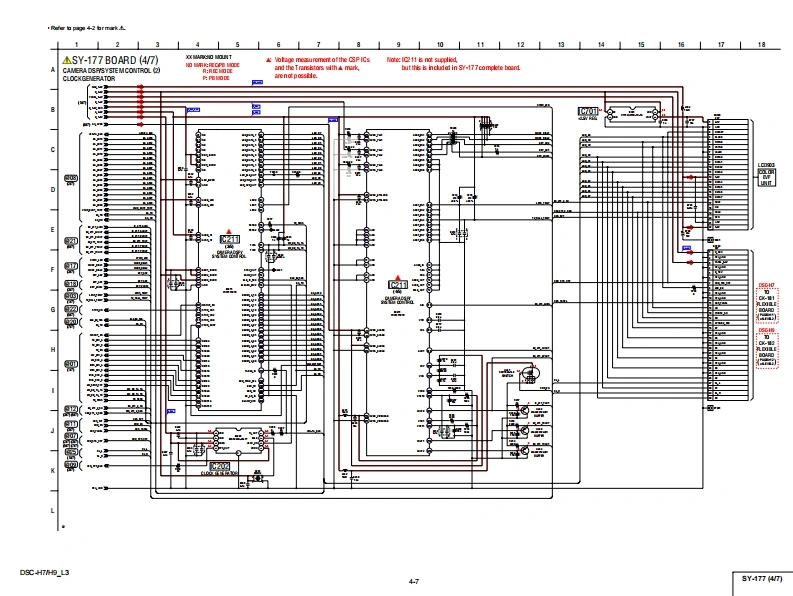Click the IC211 label in grid column 9
Viewport: 793px width, 596px height.
point(398,285)
